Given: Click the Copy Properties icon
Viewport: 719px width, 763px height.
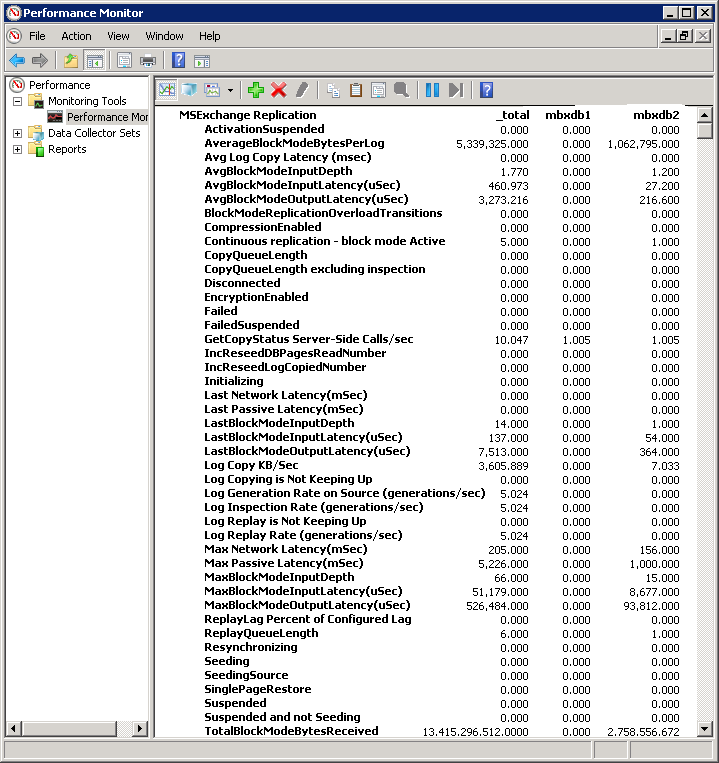Looking at the screenshot, I should pos(333,90).
